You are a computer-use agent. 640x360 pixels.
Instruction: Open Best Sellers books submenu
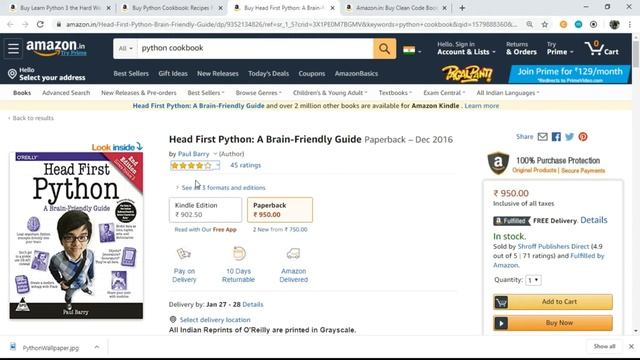click(206, 93)
